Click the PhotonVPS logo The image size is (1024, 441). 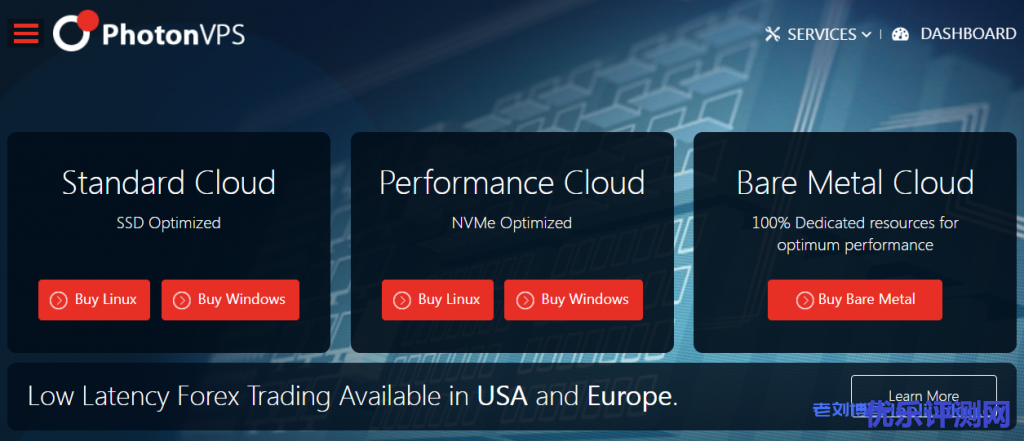pyautogui.click(x=149, y=31)
